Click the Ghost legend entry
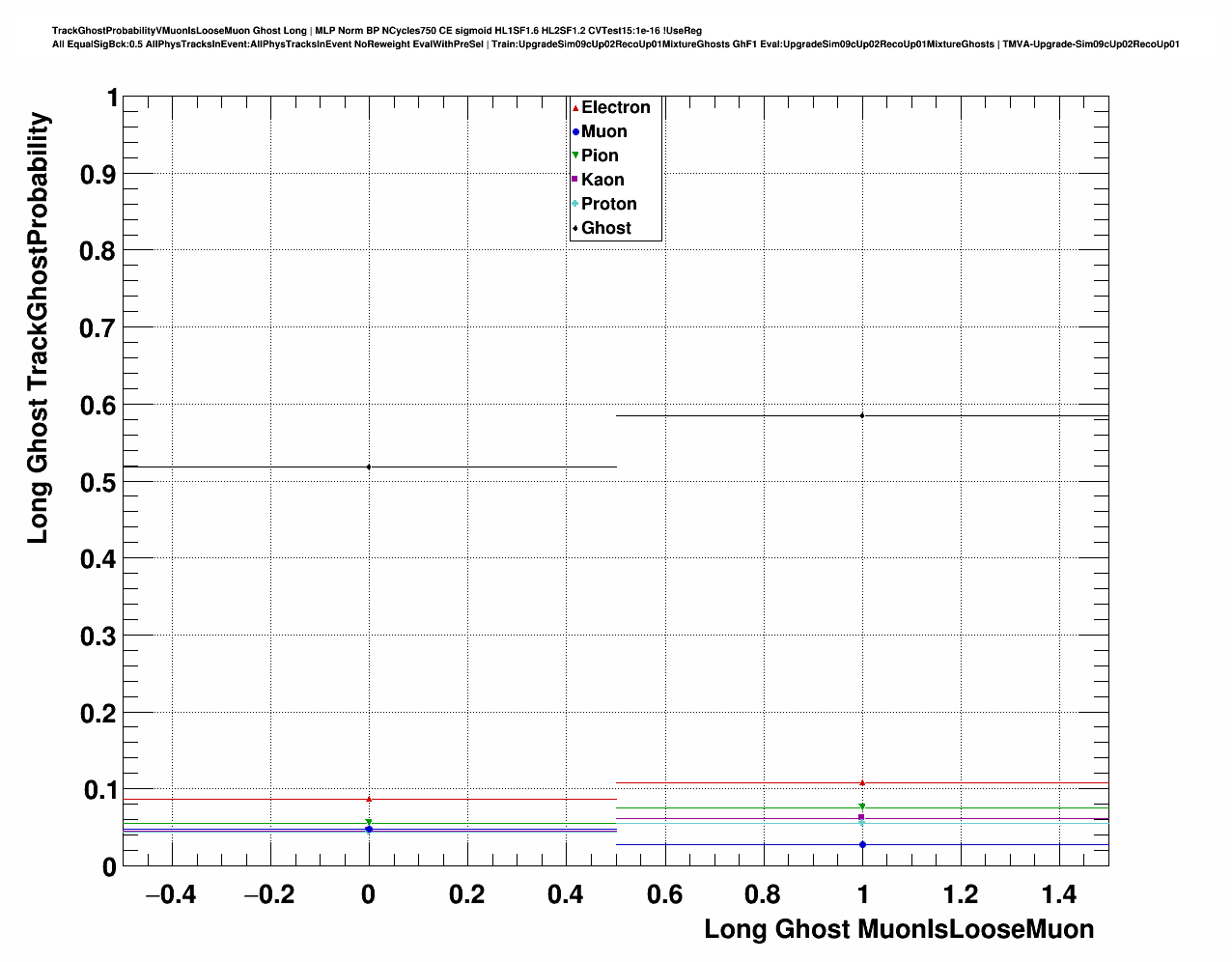The width and height of the screenshot is (1232, 962). 602,228
